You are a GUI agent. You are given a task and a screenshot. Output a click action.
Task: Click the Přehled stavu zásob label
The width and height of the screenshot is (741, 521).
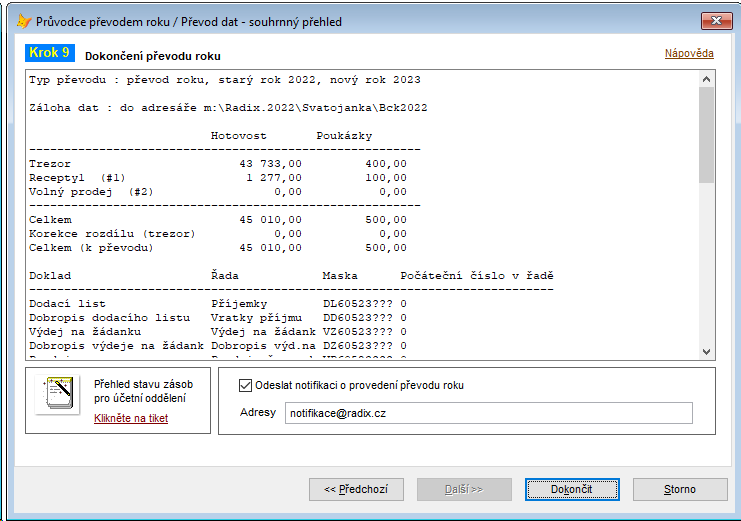[x=144, y=391]
